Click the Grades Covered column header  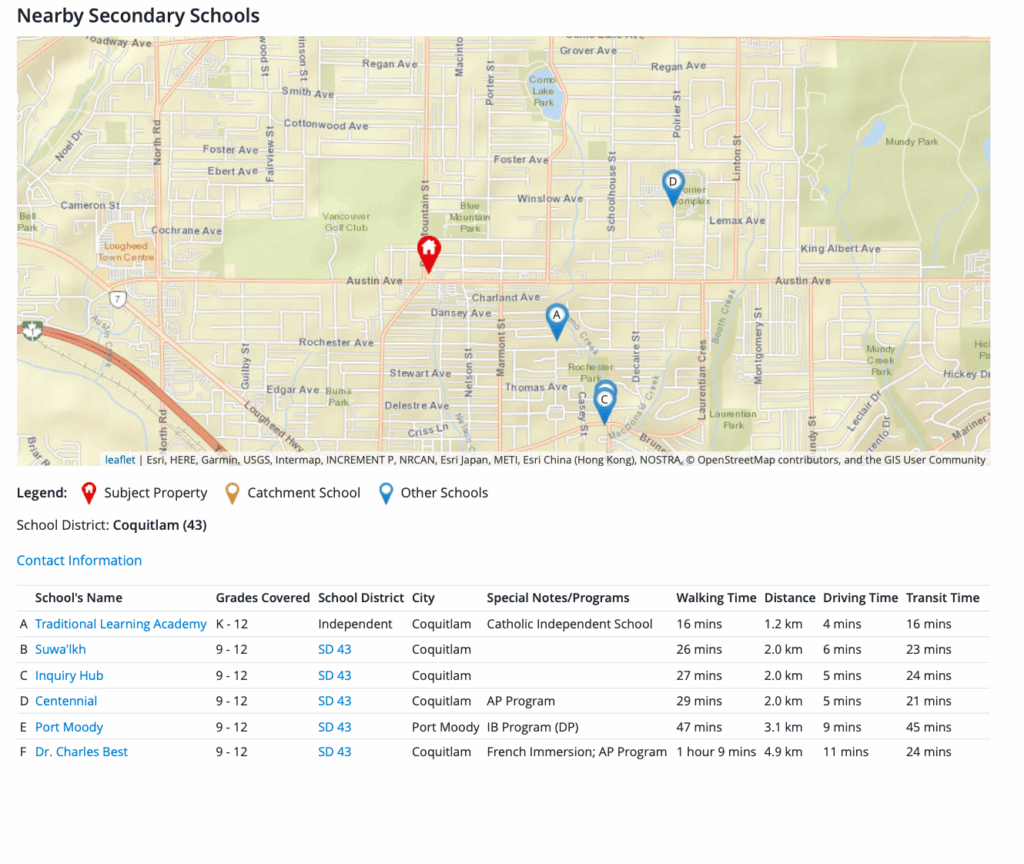pyautogui.click(x=263, y=598)
